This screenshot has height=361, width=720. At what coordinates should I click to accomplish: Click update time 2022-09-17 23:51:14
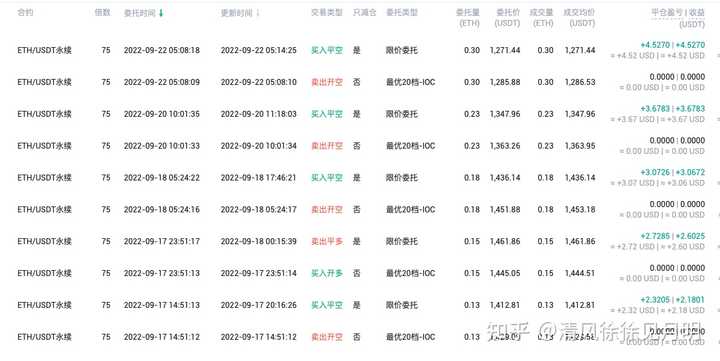[259, 273]
